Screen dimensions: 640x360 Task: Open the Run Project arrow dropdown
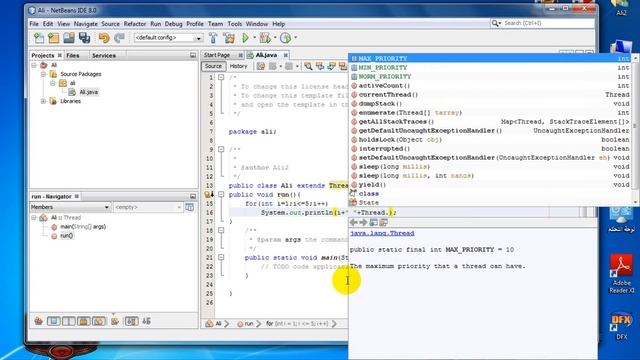click(254, 38)
